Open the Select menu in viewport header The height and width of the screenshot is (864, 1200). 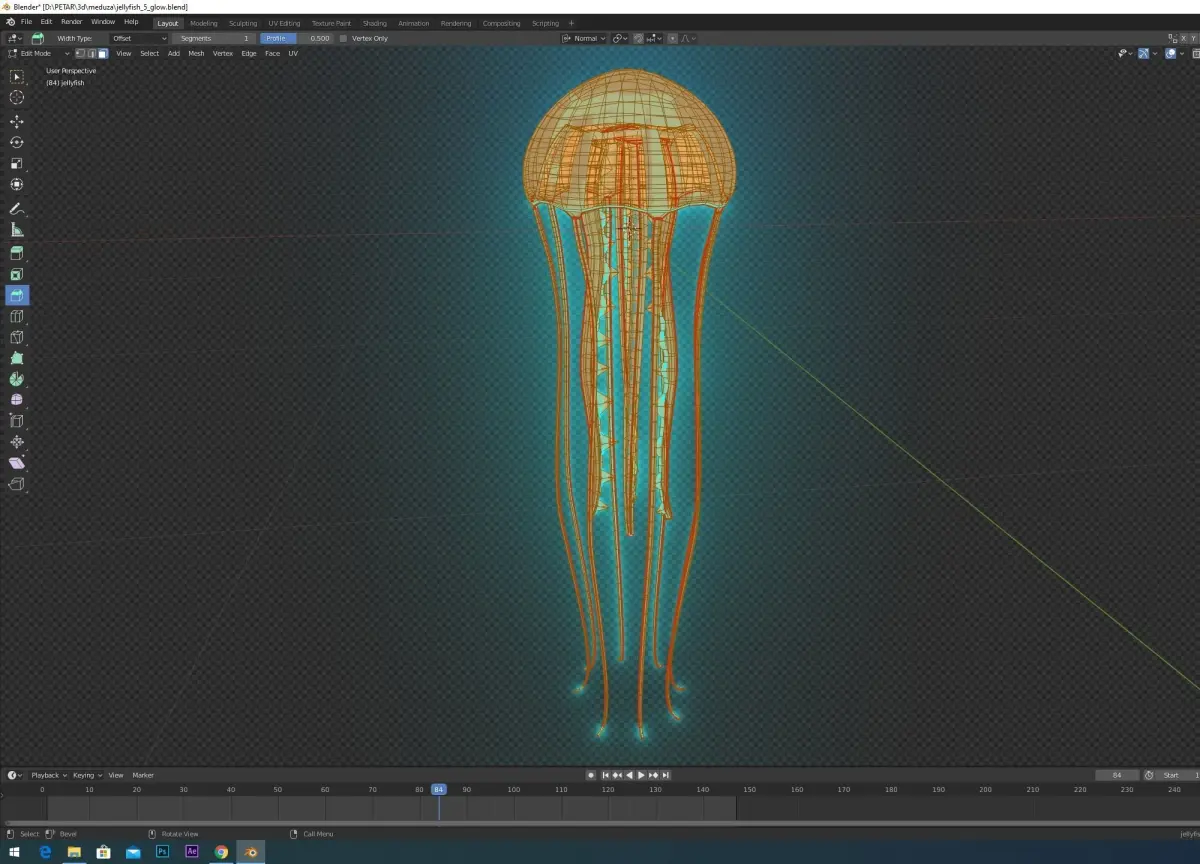point(149,53)
